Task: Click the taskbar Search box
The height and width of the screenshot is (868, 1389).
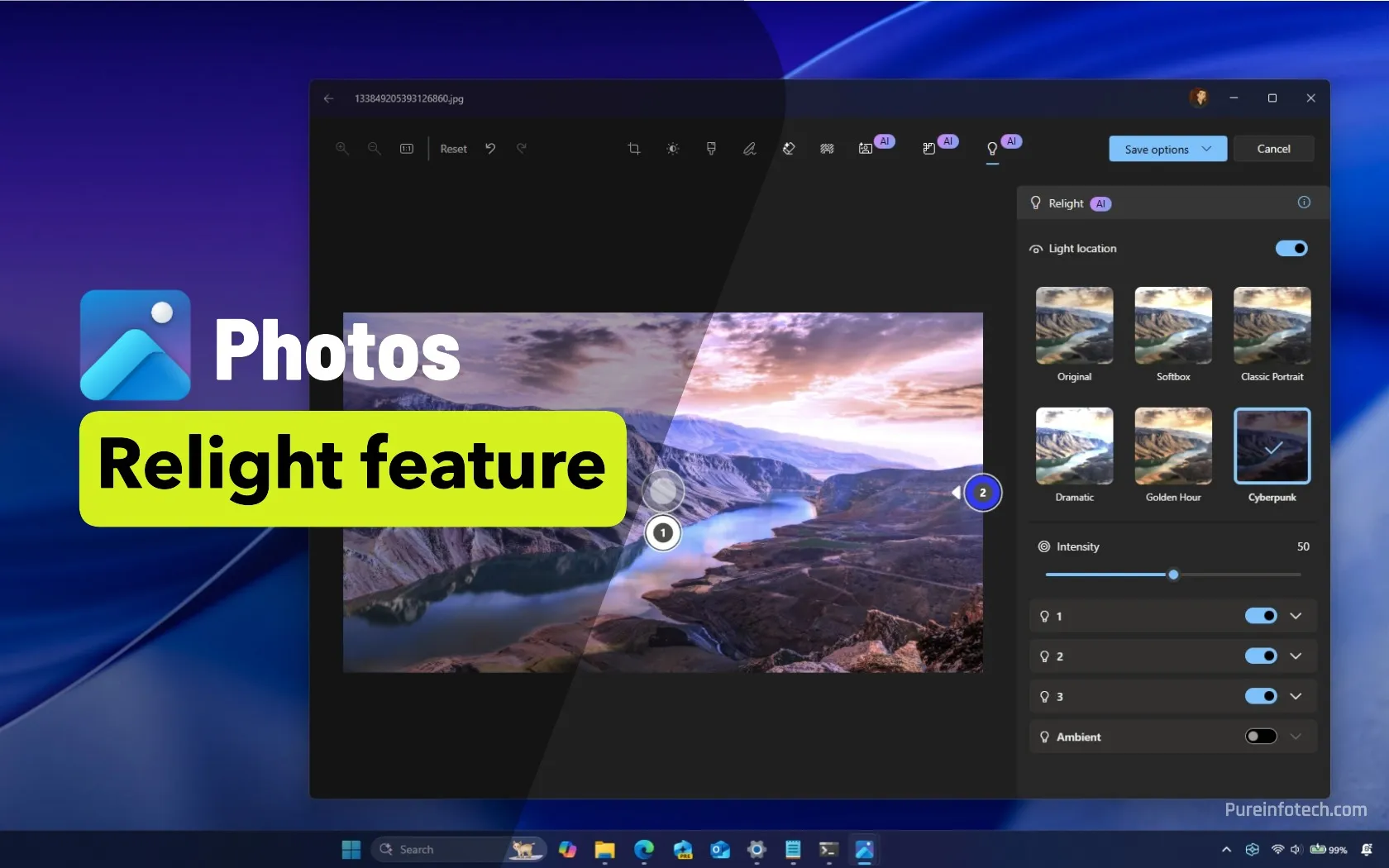Action: coord(459,849)
